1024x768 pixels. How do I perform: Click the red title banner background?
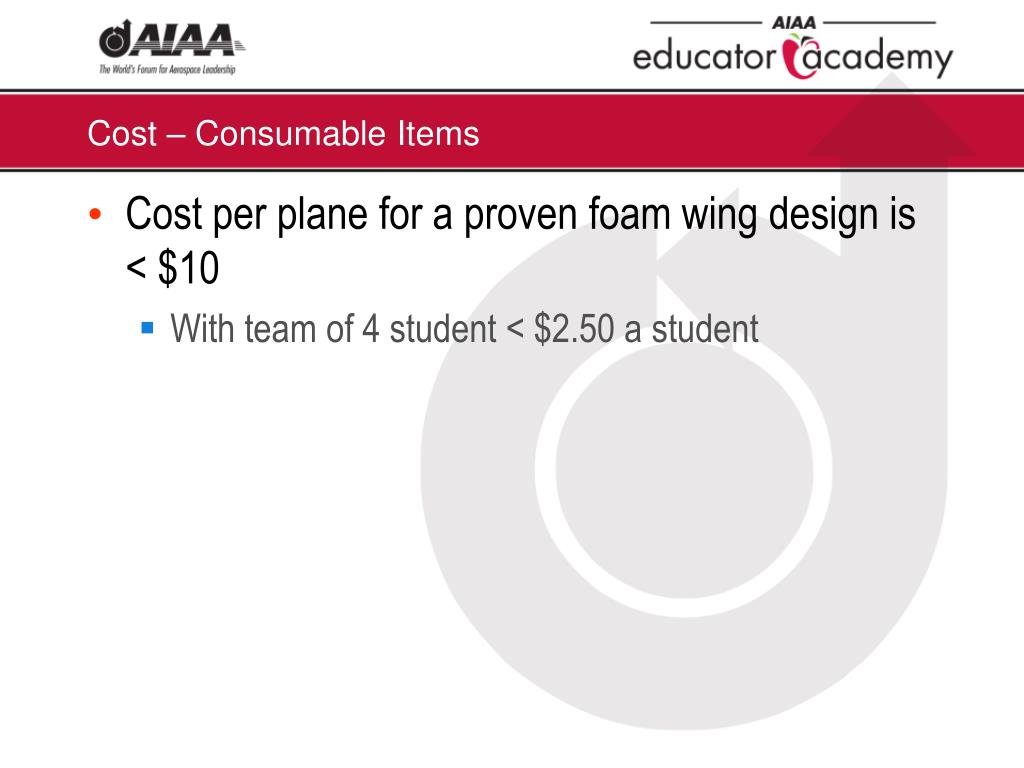click(x=512, y=132)
